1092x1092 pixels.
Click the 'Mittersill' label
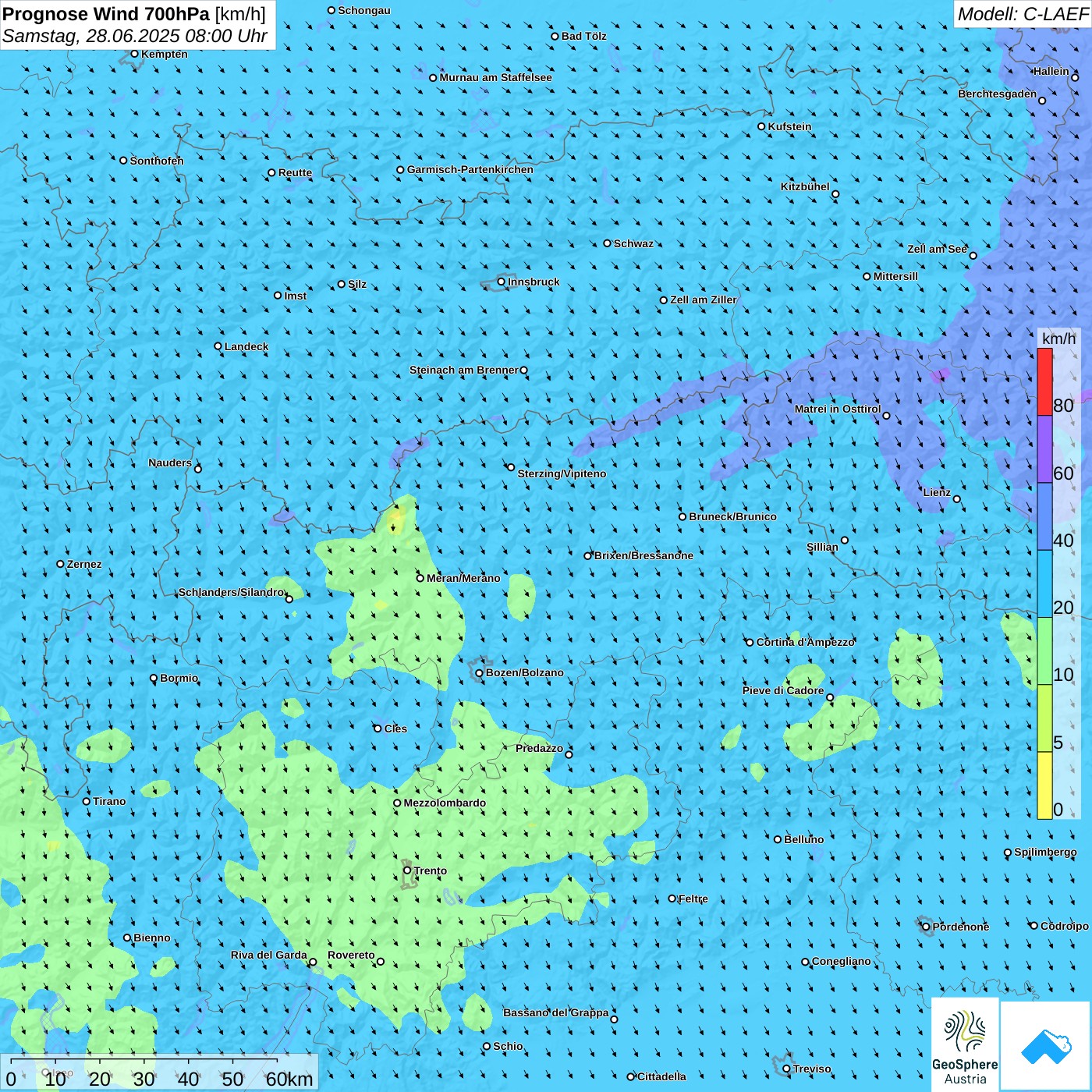tap(895, 276)
